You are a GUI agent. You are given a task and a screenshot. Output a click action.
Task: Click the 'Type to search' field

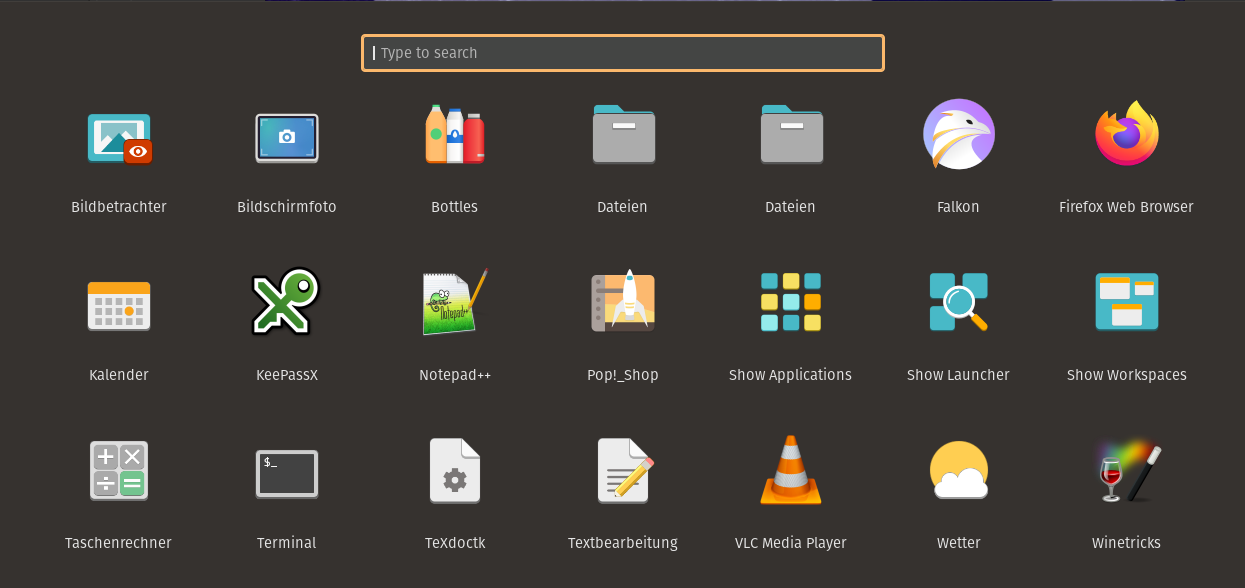click(623, 53)
